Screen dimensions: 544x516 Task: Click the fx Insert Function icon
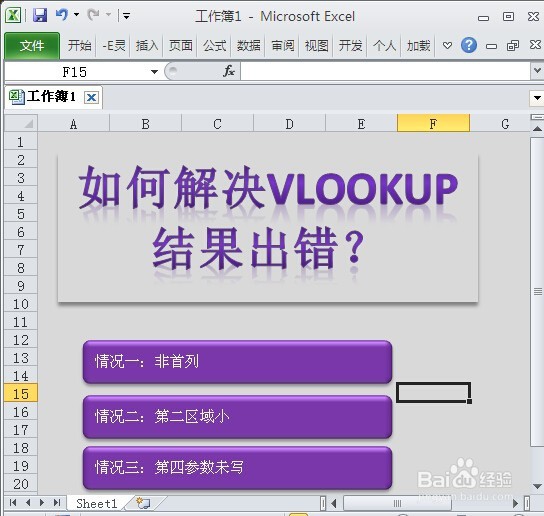(x=229, y=71)
